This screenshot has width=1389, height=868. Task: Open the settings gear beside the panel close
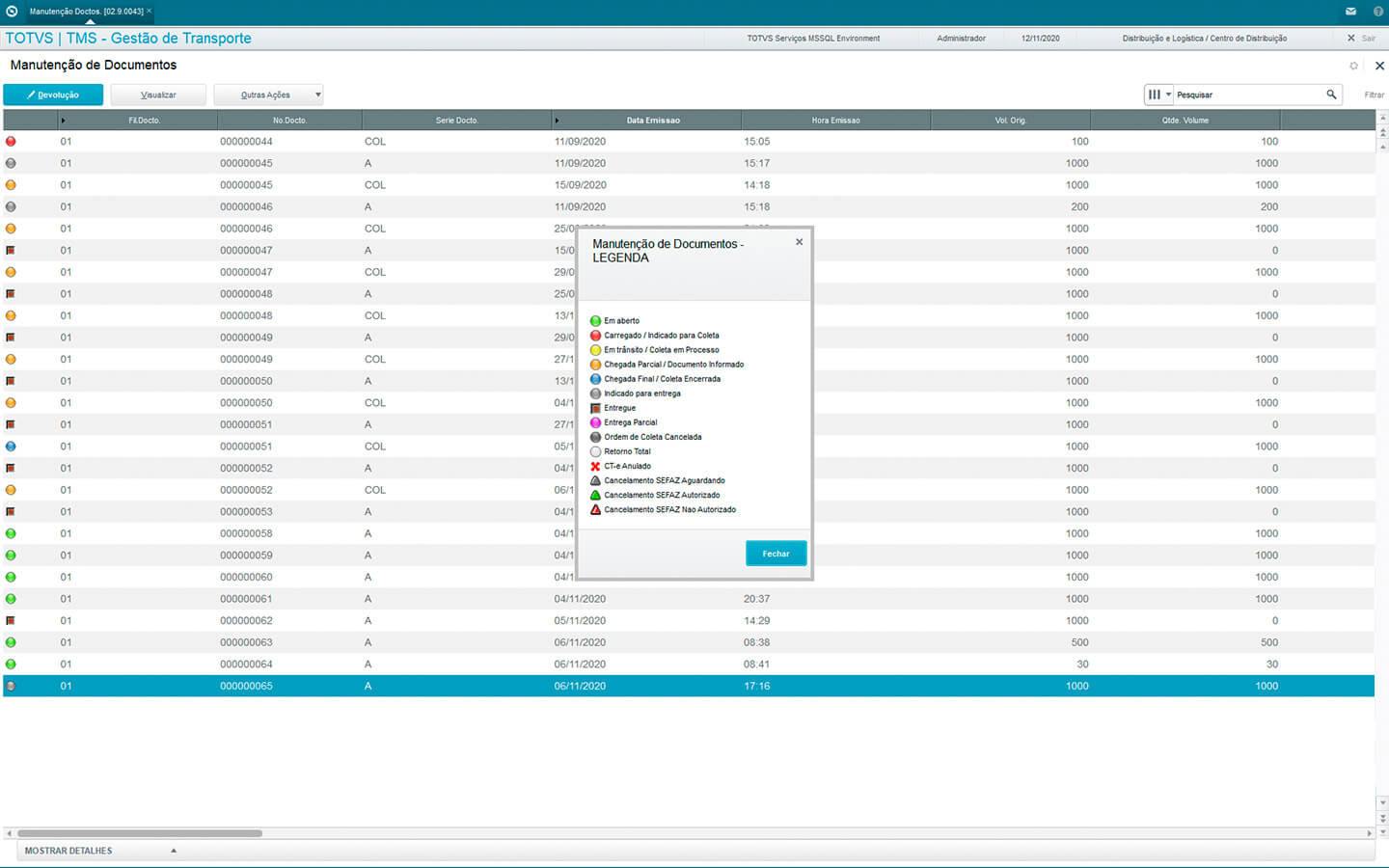(x=1353, y=66)
